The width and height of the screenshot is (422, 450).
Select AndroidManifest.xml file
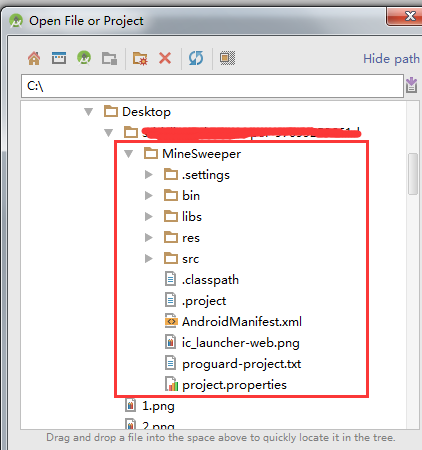(x=242, y=322)
